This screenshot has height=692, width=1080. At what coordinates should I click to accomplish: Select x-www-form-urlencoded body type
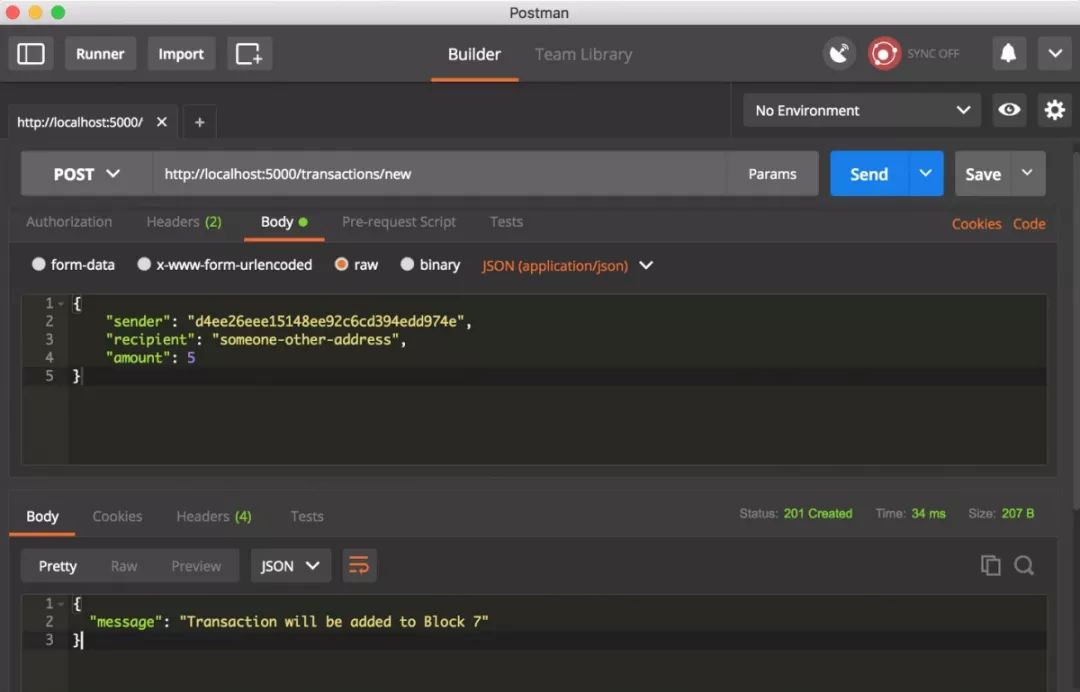point(144,264)
